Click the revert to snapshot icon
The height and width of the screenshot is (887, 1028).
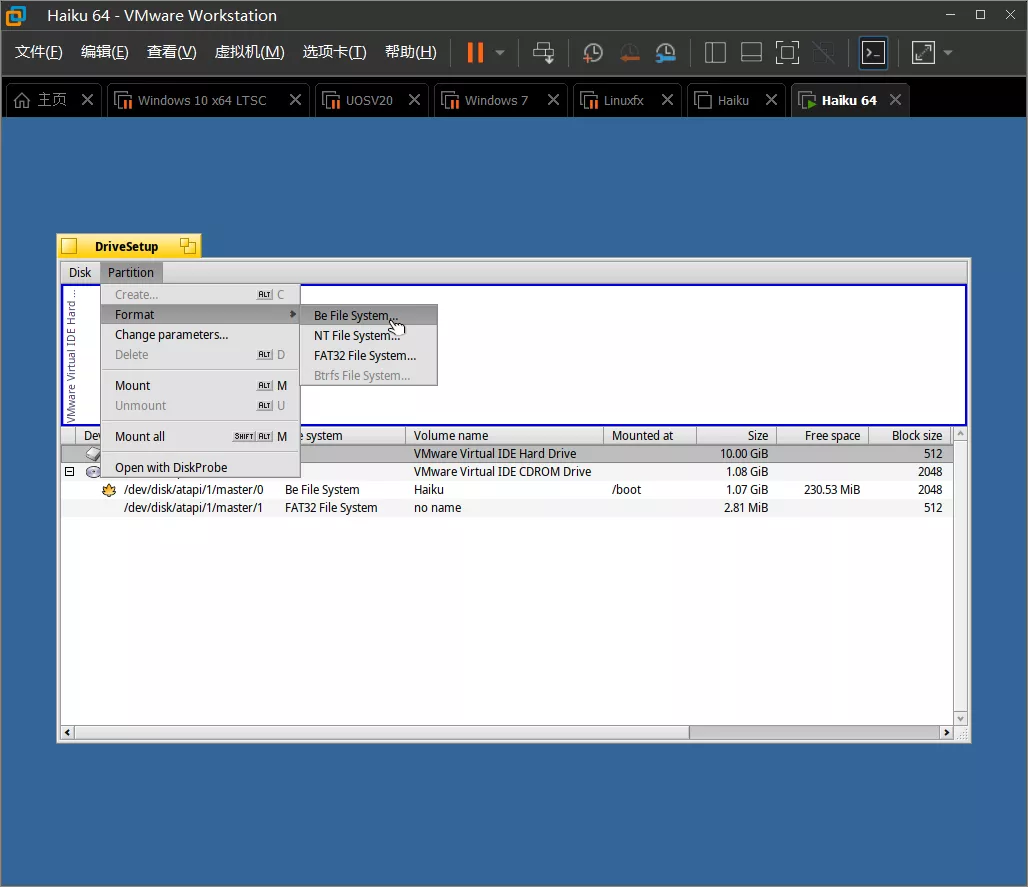(x=629, y=53)
